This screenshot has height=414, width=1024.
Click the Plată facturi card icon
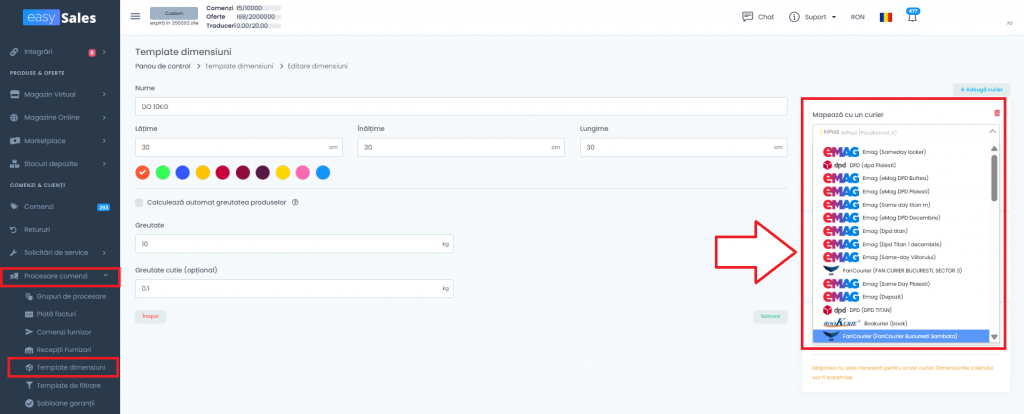click(x=29, y=314)
